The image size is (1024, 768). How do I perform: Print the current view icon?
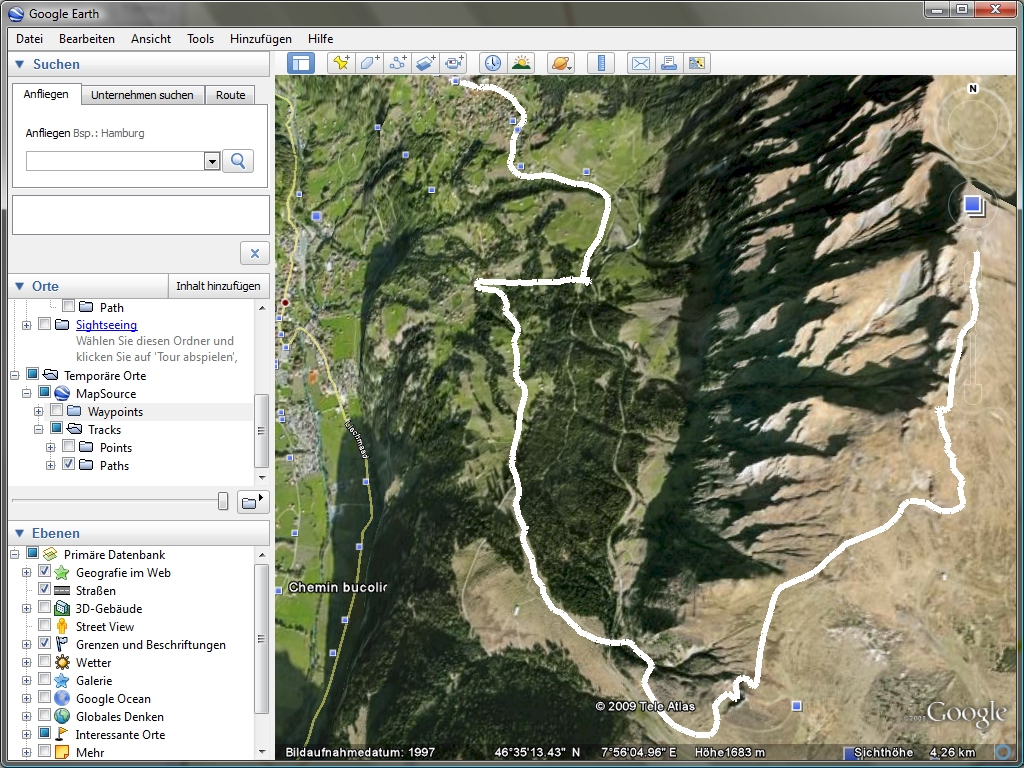(669, 63)
